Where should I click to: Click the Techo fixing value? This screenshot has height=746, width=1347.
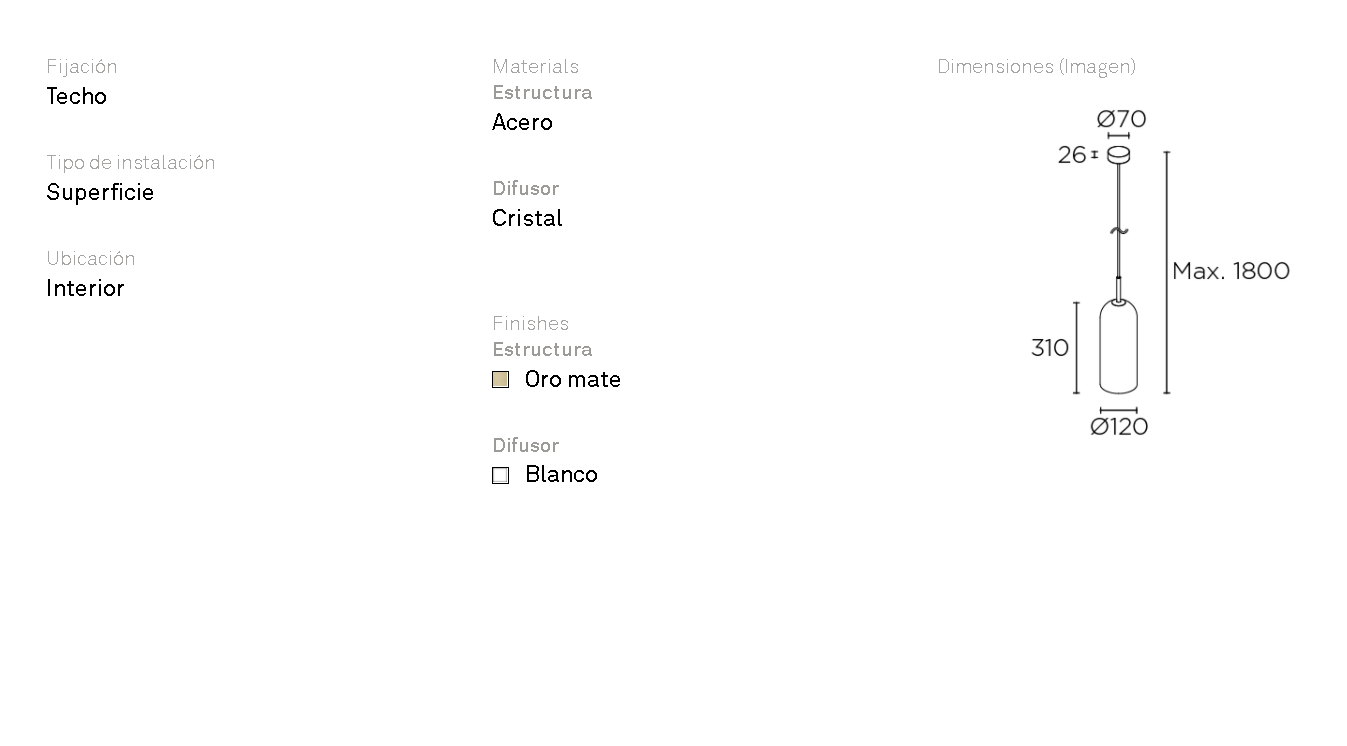coord(77,97)
